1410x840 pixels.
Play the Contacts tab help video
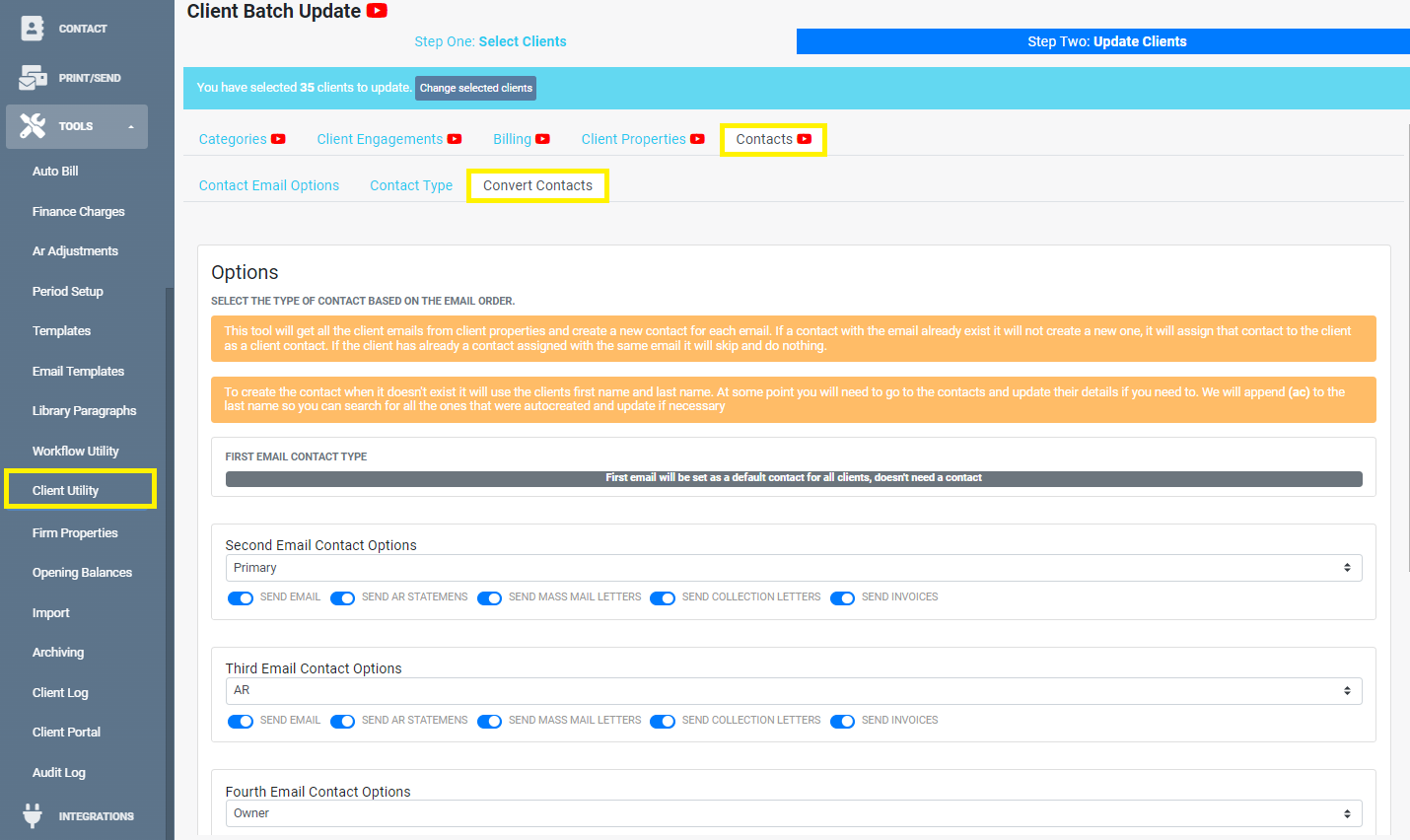[x=805, y=139]
